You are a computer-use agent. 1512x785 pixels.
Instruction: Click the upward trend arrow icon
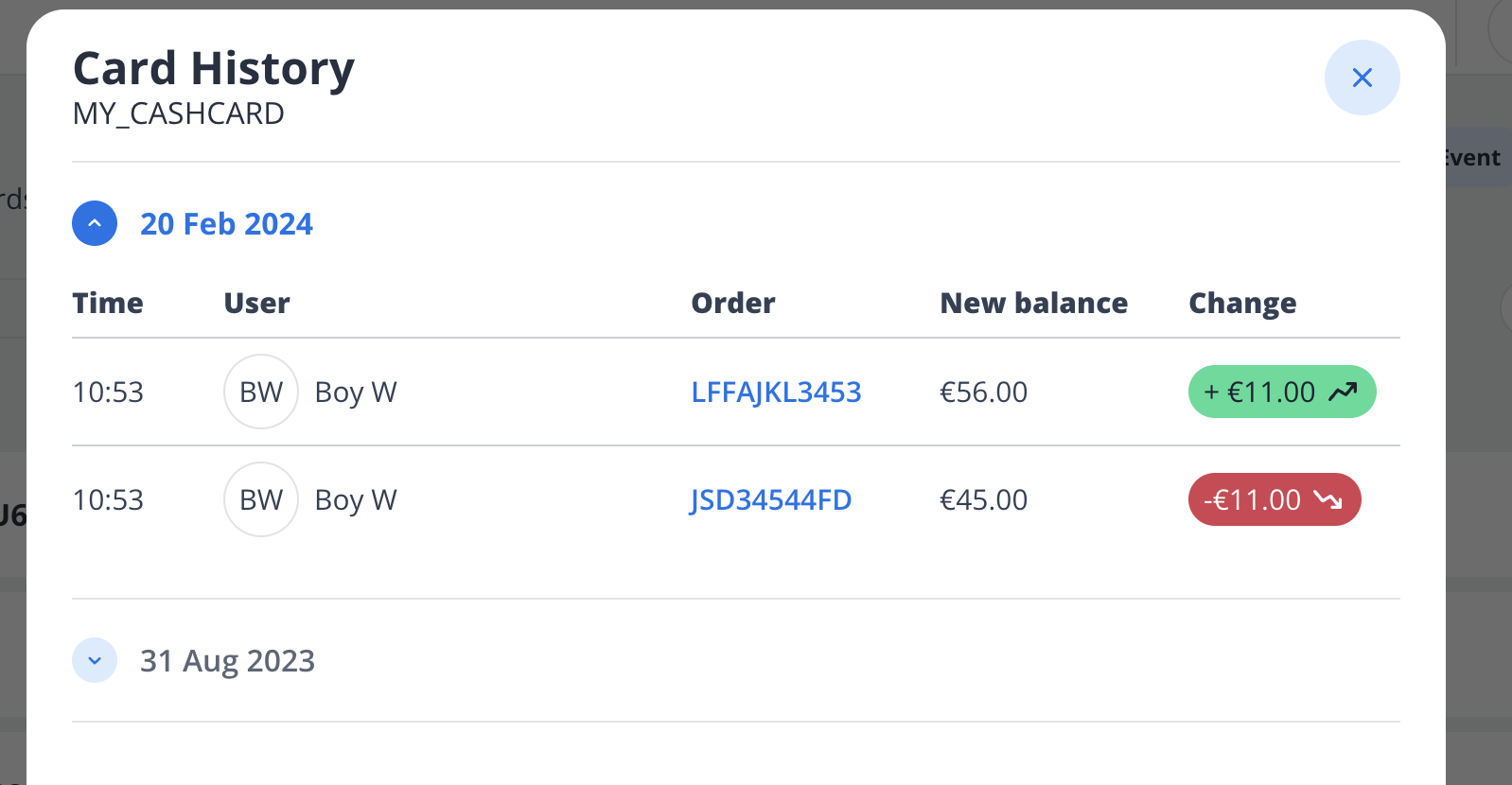1343,392
